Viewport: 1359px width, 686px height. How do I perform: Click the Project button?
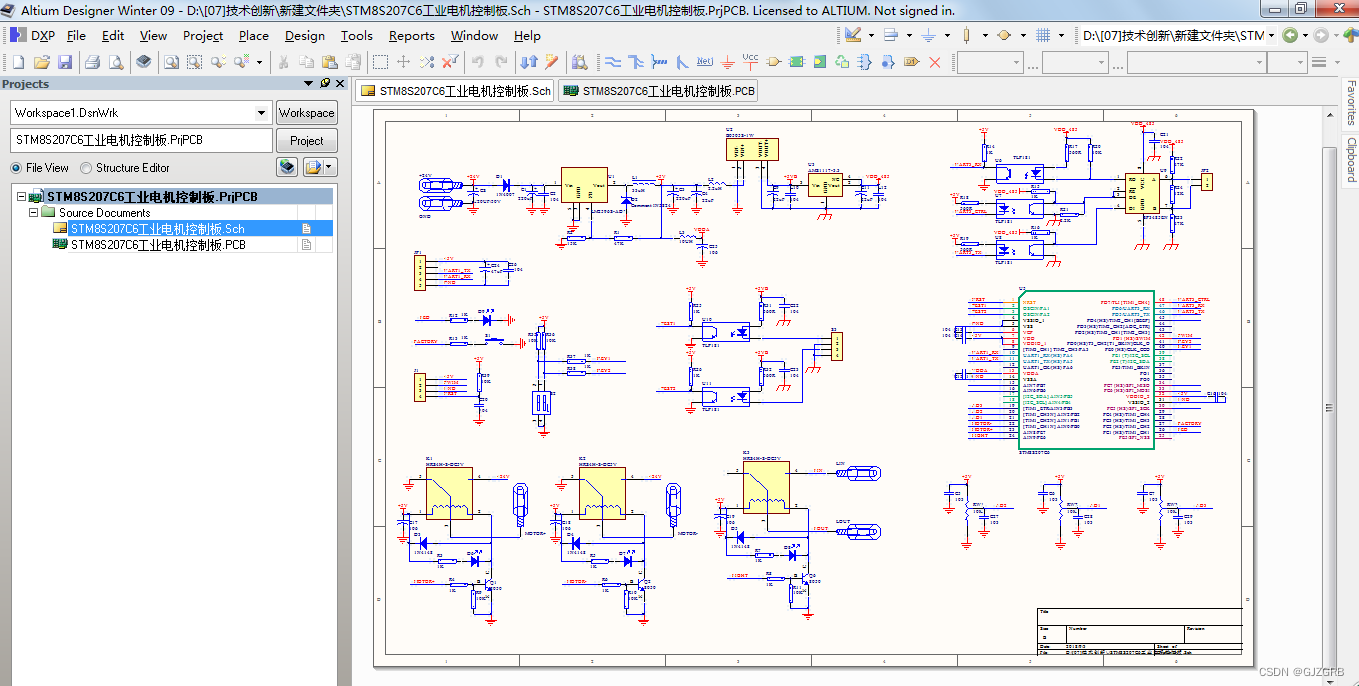(x=307, y=140)
